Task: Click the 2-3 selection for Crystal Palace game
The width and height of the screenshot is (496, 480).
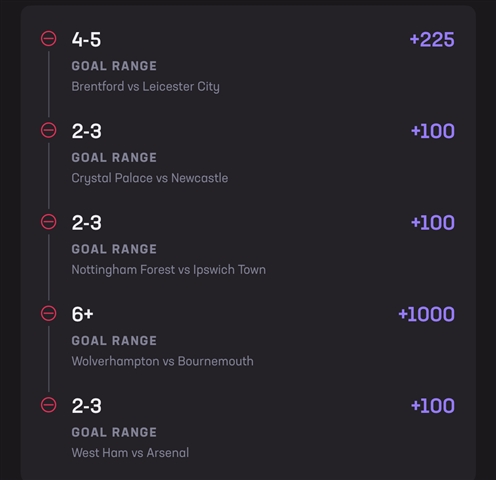Action: pyautogui.click(x=87, y=131)
